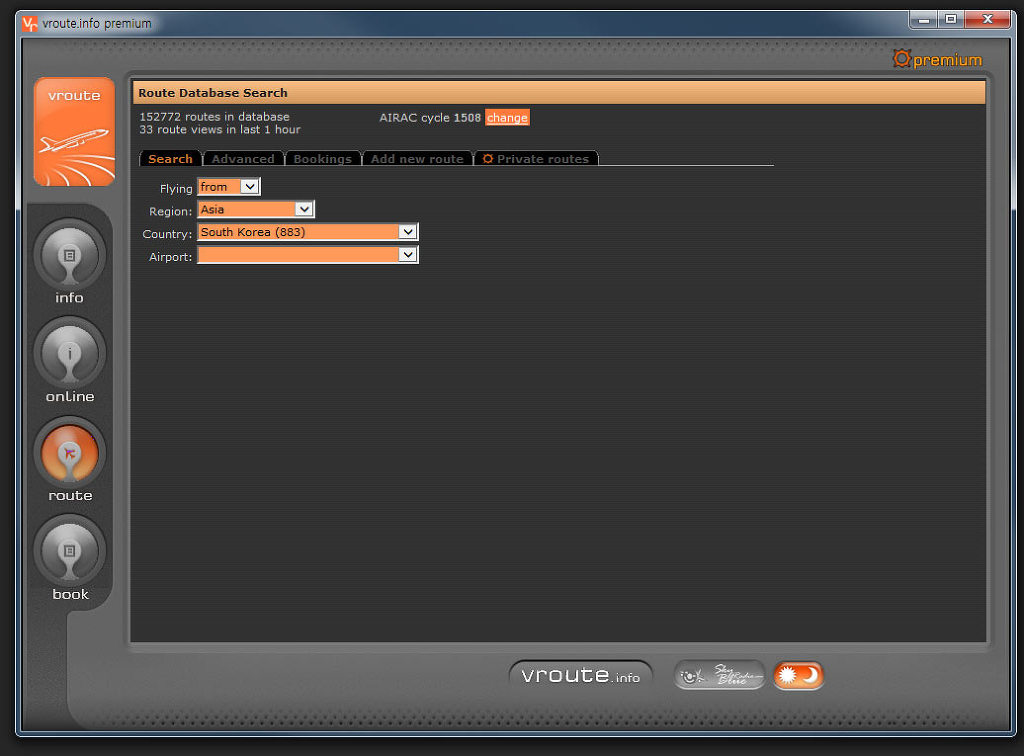Click '33 route views in last 1 hour'
This screenshot has width=1024, height=756.
(x=220, y=130)
